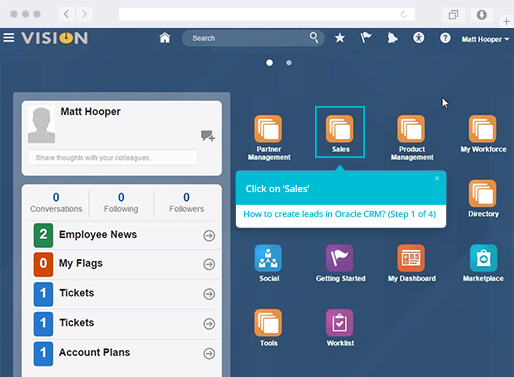514x377 pixels.
Task: Open the My Flags row
Action: coord(125,264)
